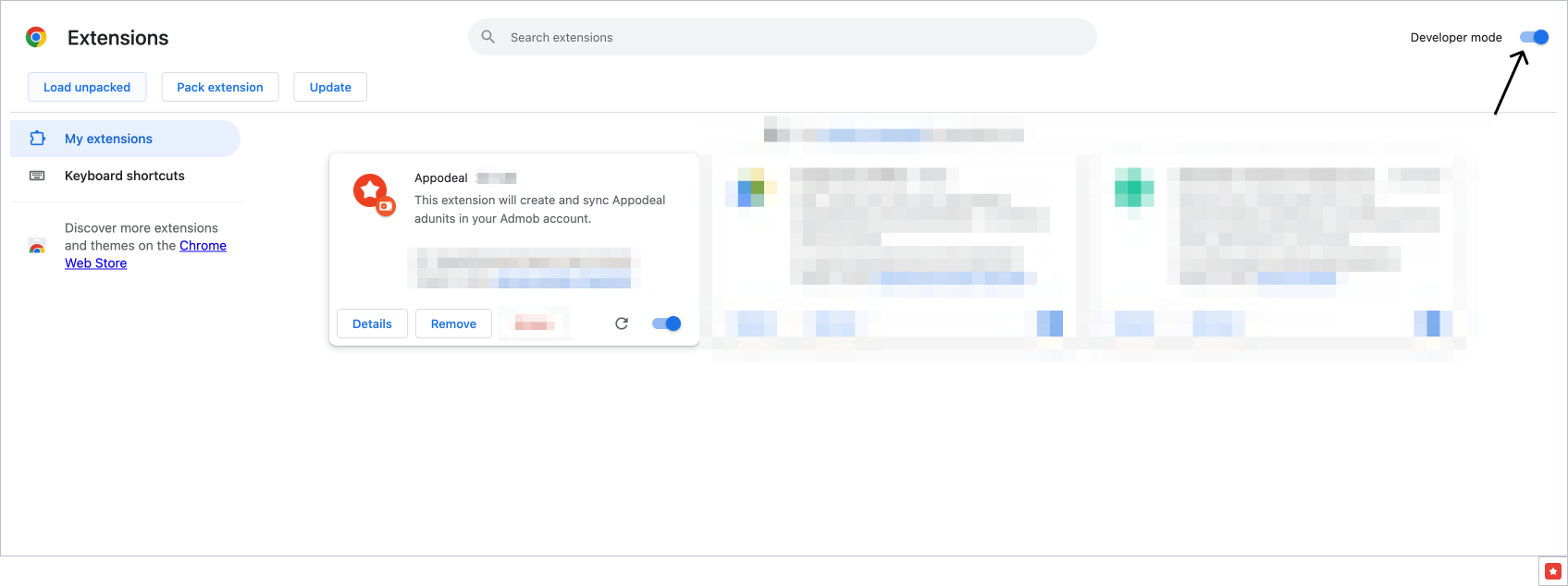Open Keyboard shortcuts page
The height and width of the screenshot is (586, 1568).
coord(125,176)
